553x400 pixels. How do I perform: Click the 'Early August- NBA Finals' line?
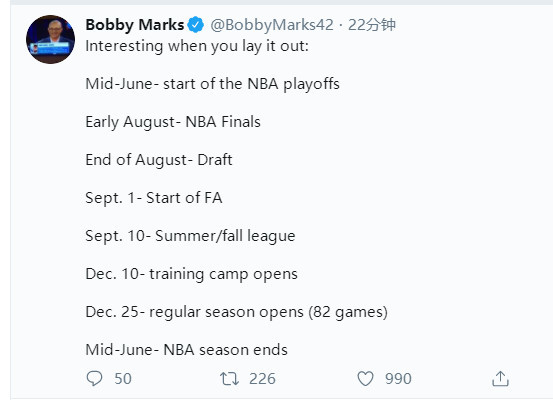coord(173,122)
